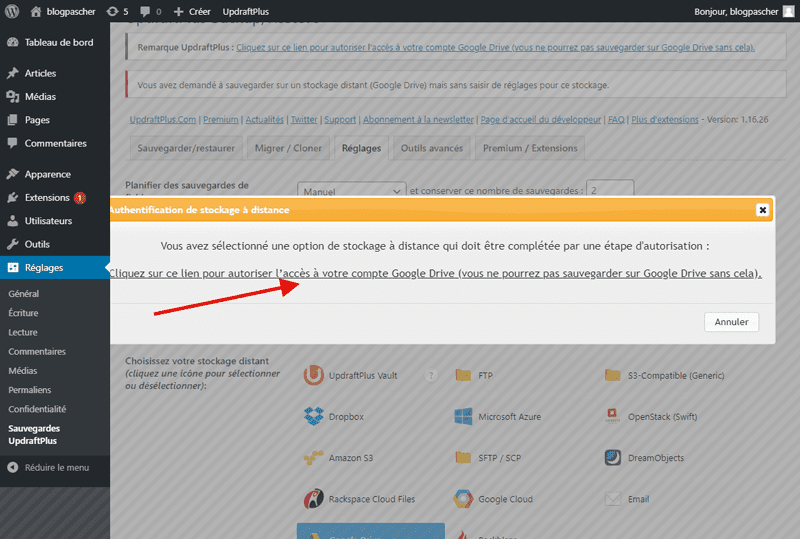This screenshot has height=539, width=800.
Task: Click the Remarque UpdraftPlus Google Drive link
Action: pyautogui.click(x=495, y=47)
